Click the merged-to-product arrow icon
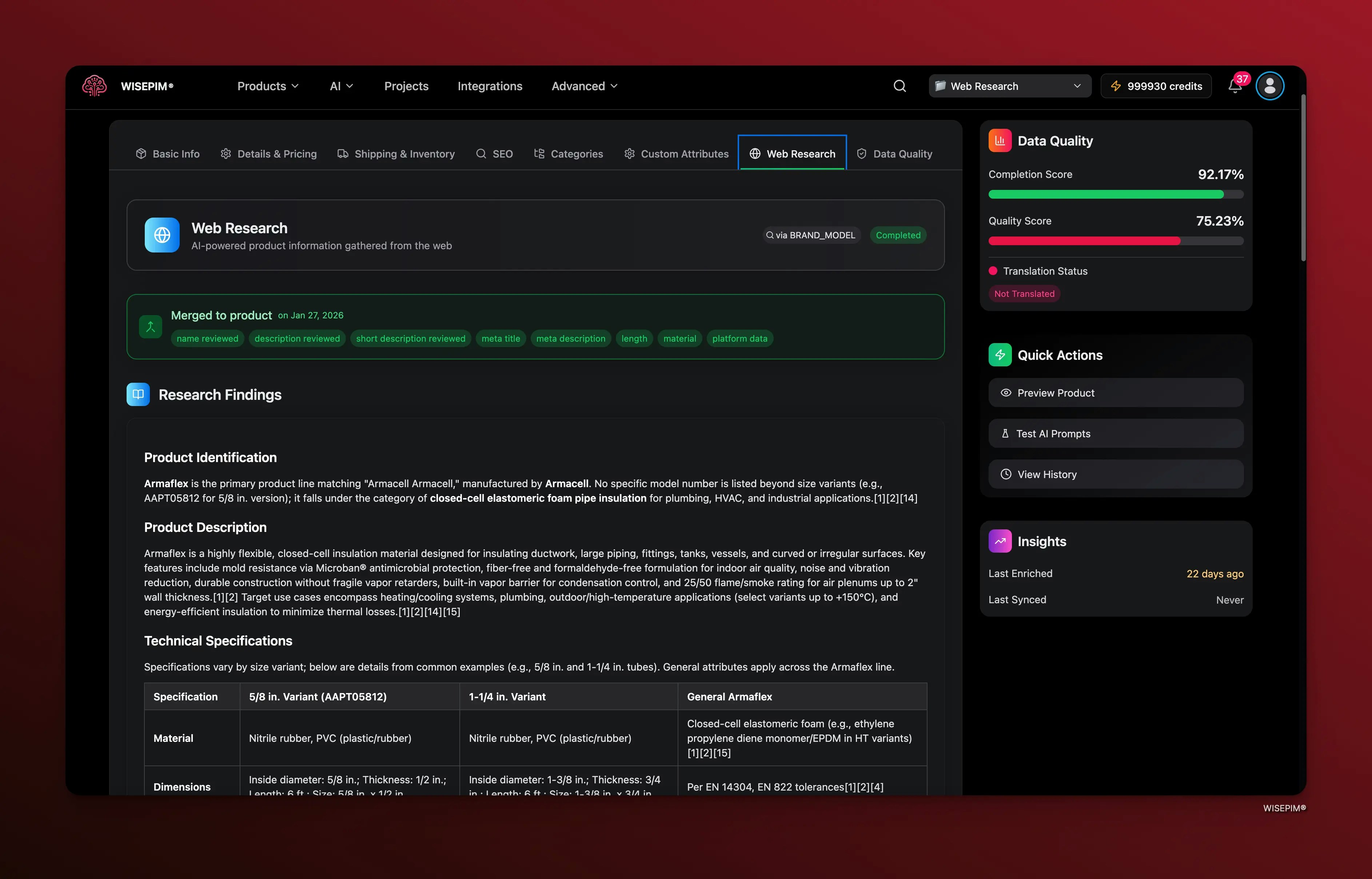 [x=150, y=326]
